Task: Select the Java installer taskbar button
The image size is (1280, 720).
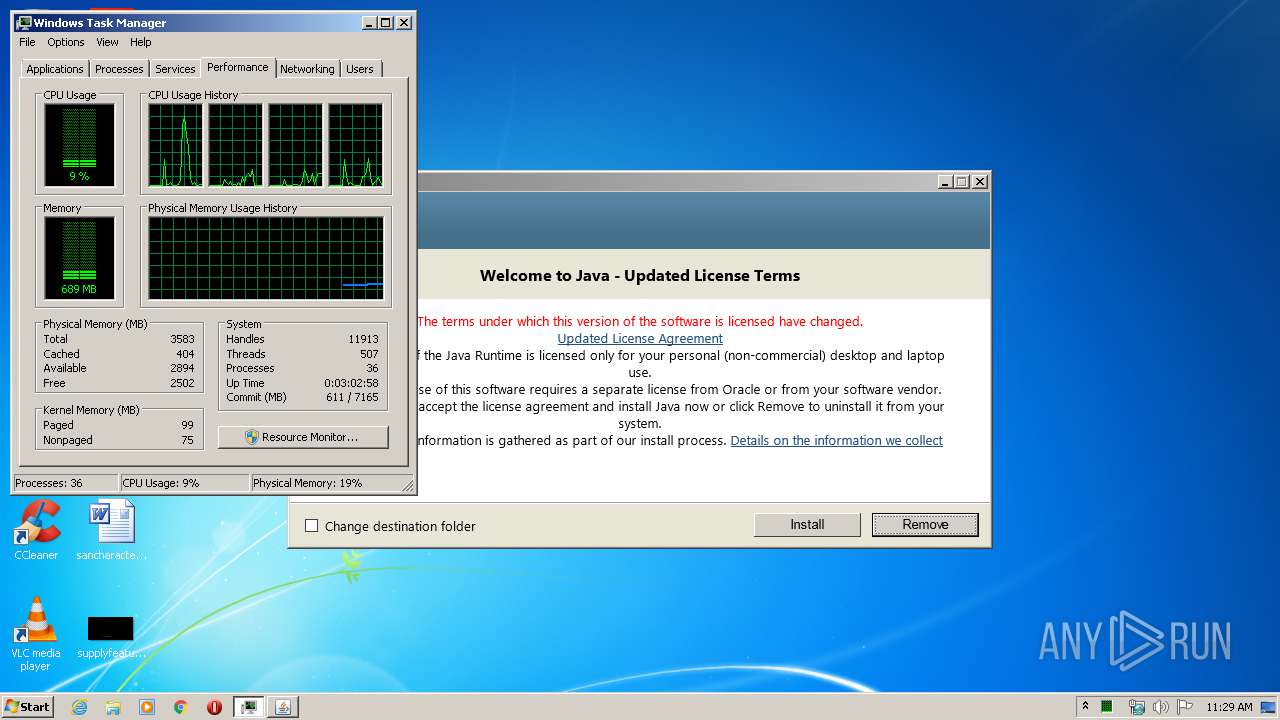Action: point(282,707)
